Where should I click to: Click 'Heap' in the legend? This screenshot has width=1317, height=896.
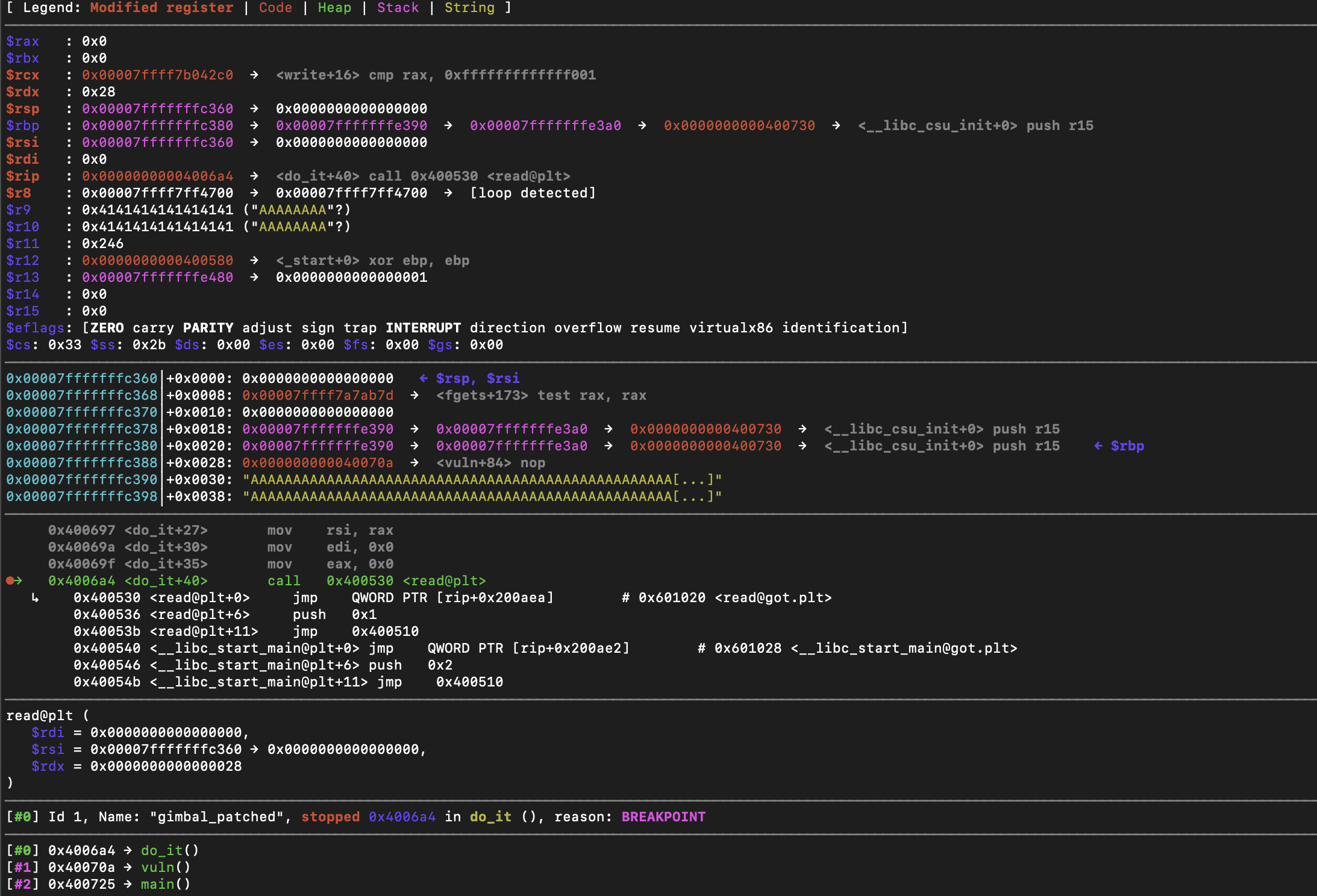click(334, 8)
